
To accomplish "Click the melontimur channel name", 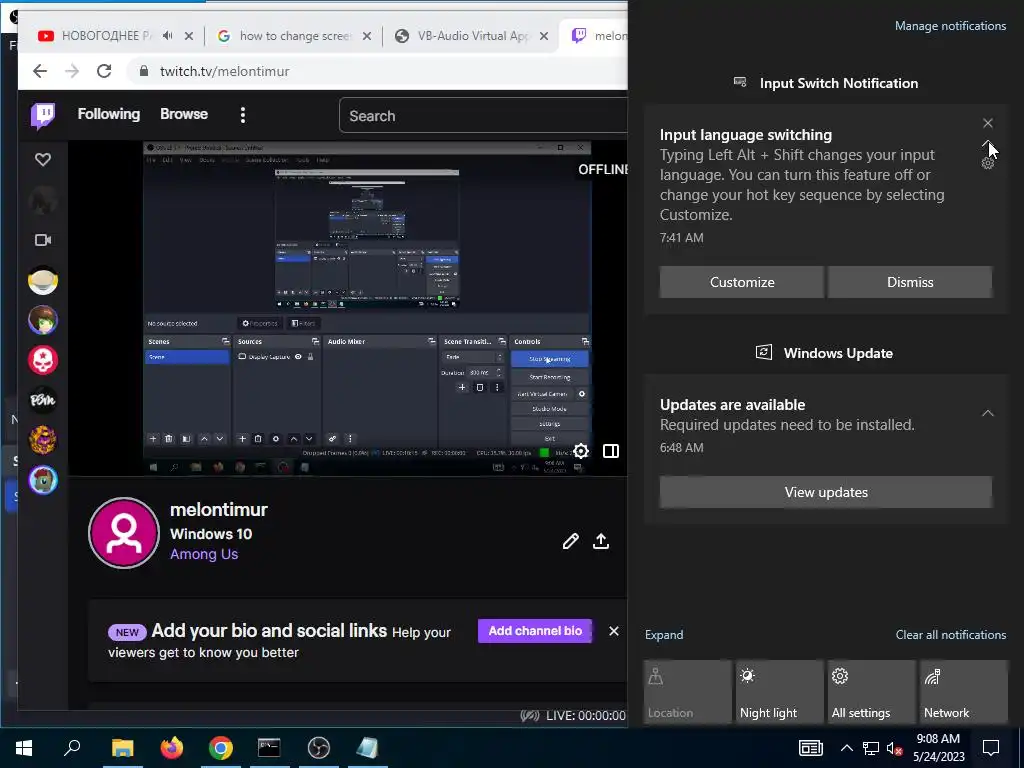I will (219, 509).
